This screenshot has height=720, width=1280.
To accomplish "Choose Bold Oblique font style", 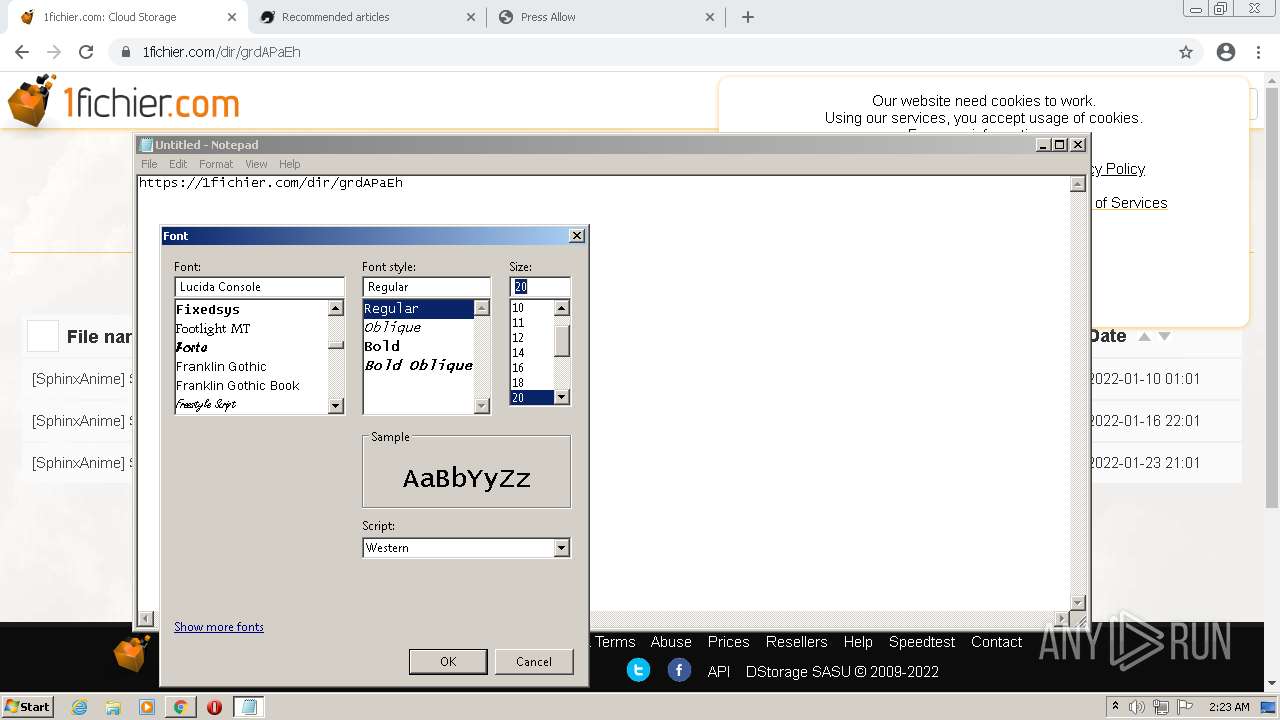I will [x=418, y=365].
